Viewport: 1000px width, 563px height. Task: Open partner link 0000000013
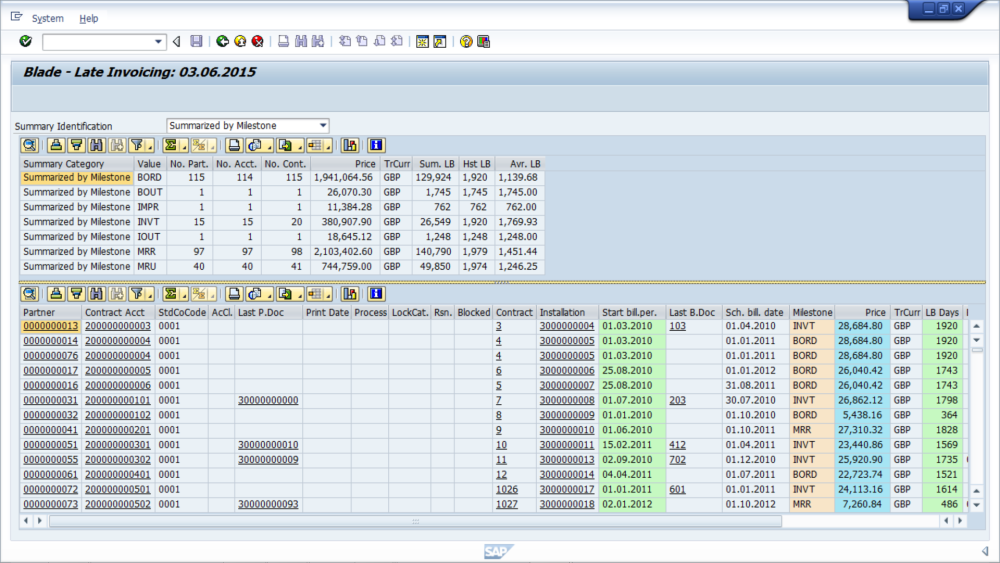(50, 326)
